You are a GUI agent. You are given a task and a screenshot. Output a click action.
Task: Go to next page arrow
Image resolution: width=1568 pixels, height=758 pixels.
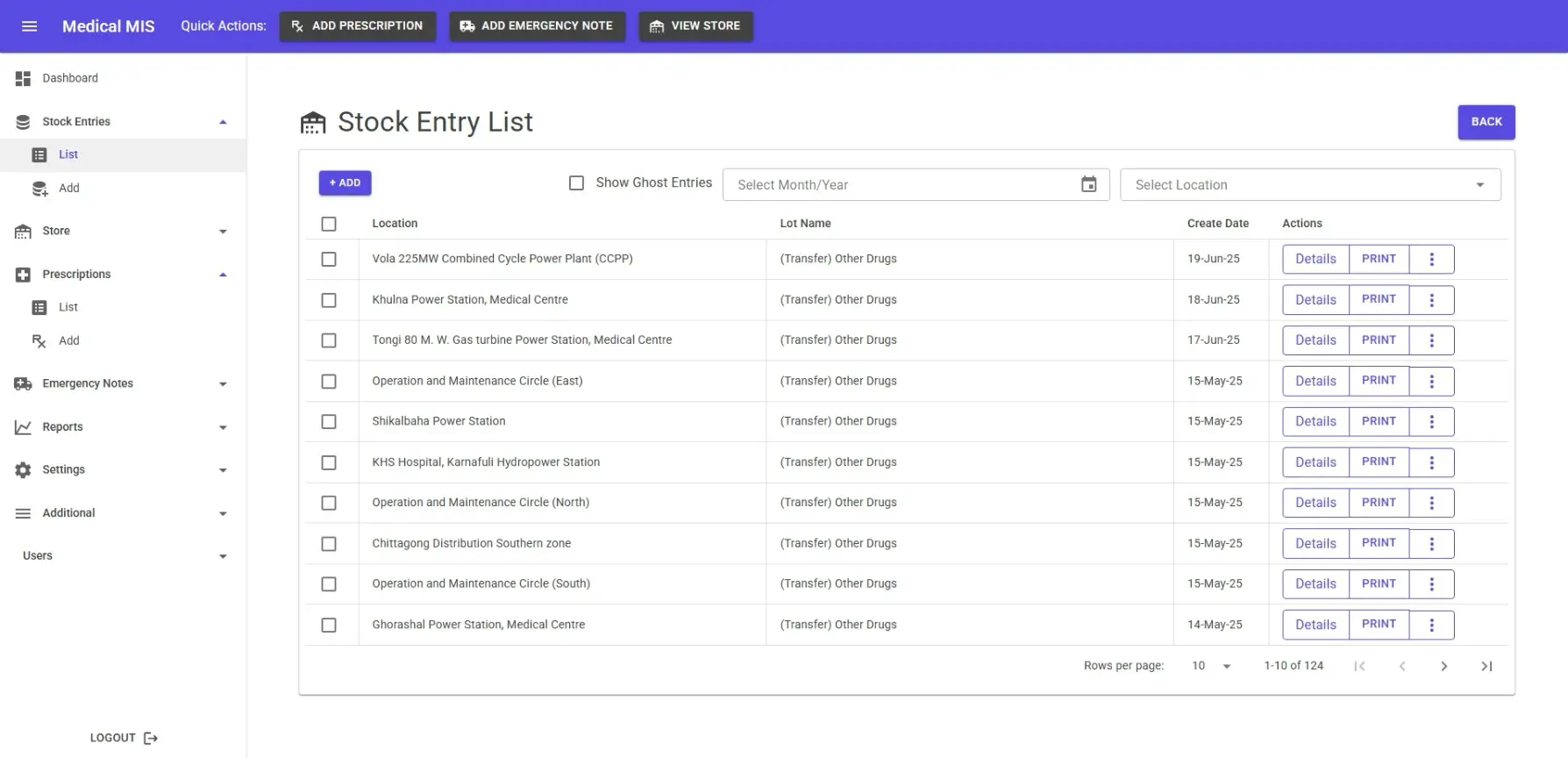coord(1443,667)
